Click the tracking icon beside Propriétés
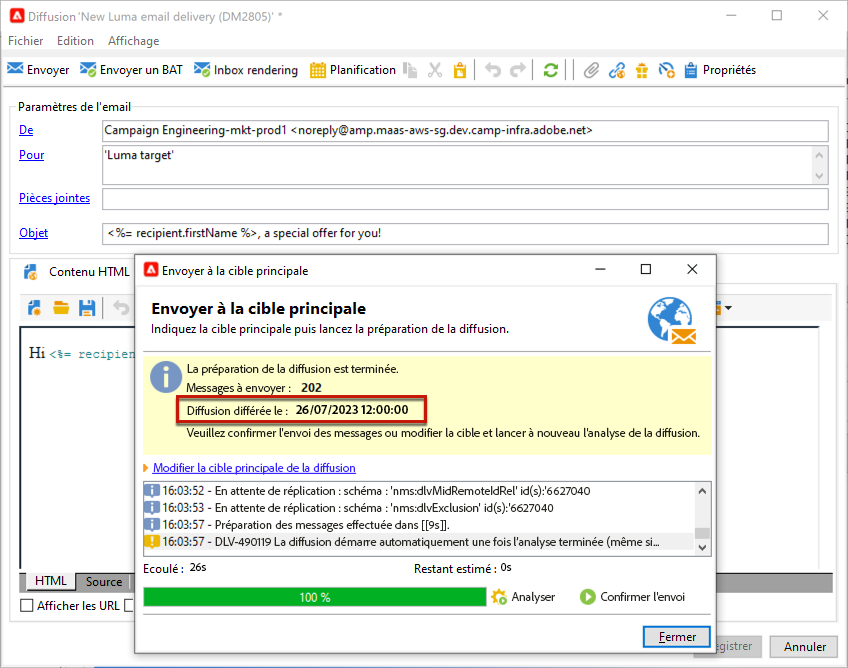 pyautogui.click(x=666, y=70)
